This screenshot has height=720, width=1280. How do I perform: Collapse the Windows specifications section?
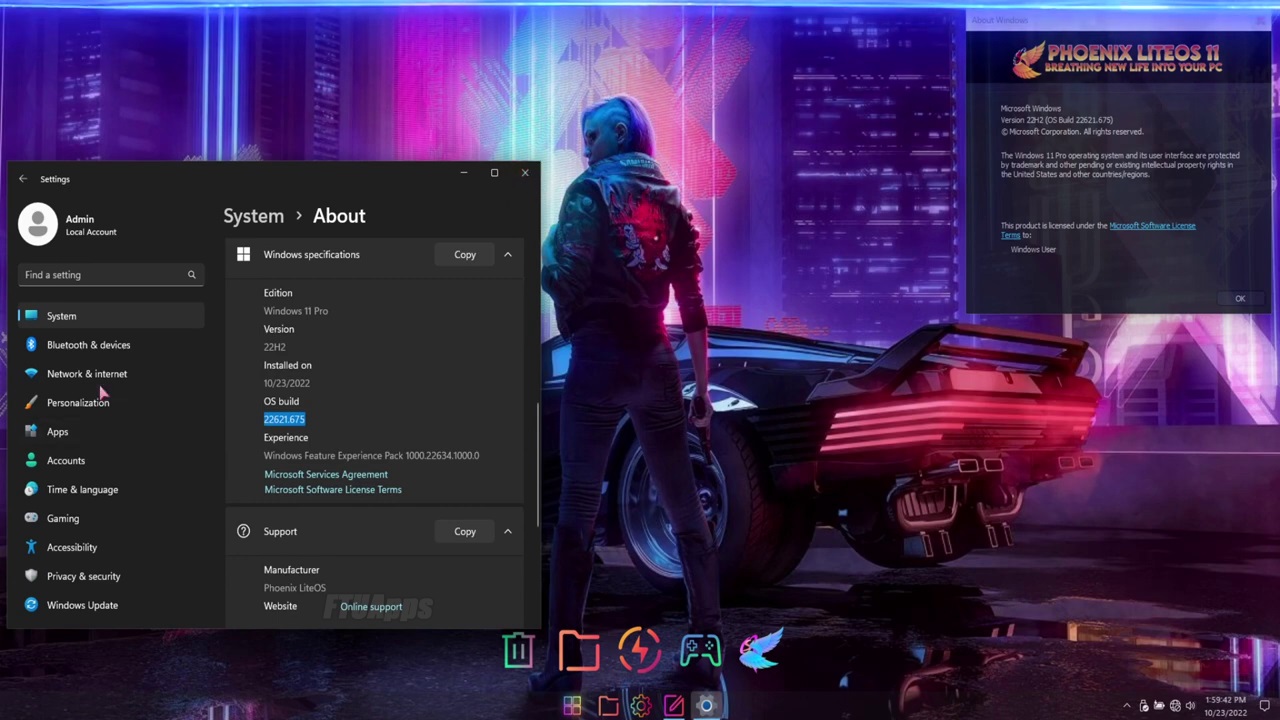tap(508, 255)
